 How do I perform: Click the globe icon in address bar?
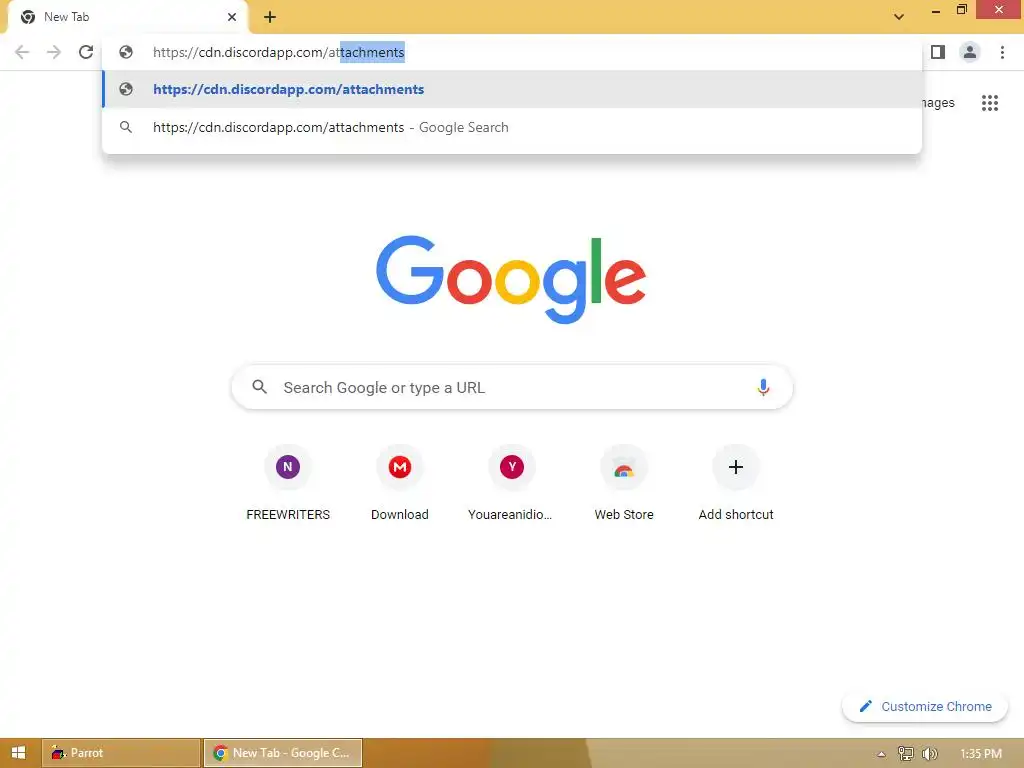(126, 52)
